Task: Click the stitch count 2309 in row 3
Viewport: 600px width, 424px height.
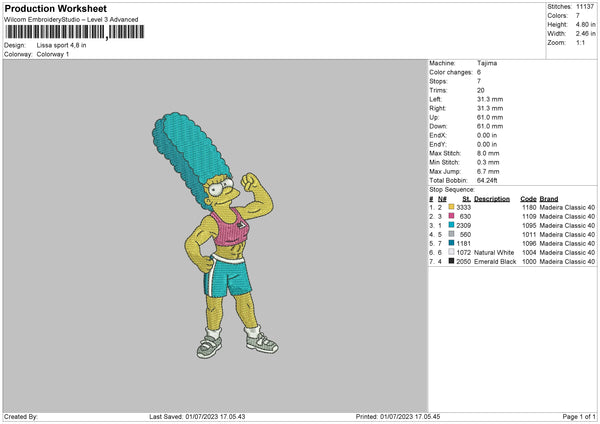Action: 463,225
